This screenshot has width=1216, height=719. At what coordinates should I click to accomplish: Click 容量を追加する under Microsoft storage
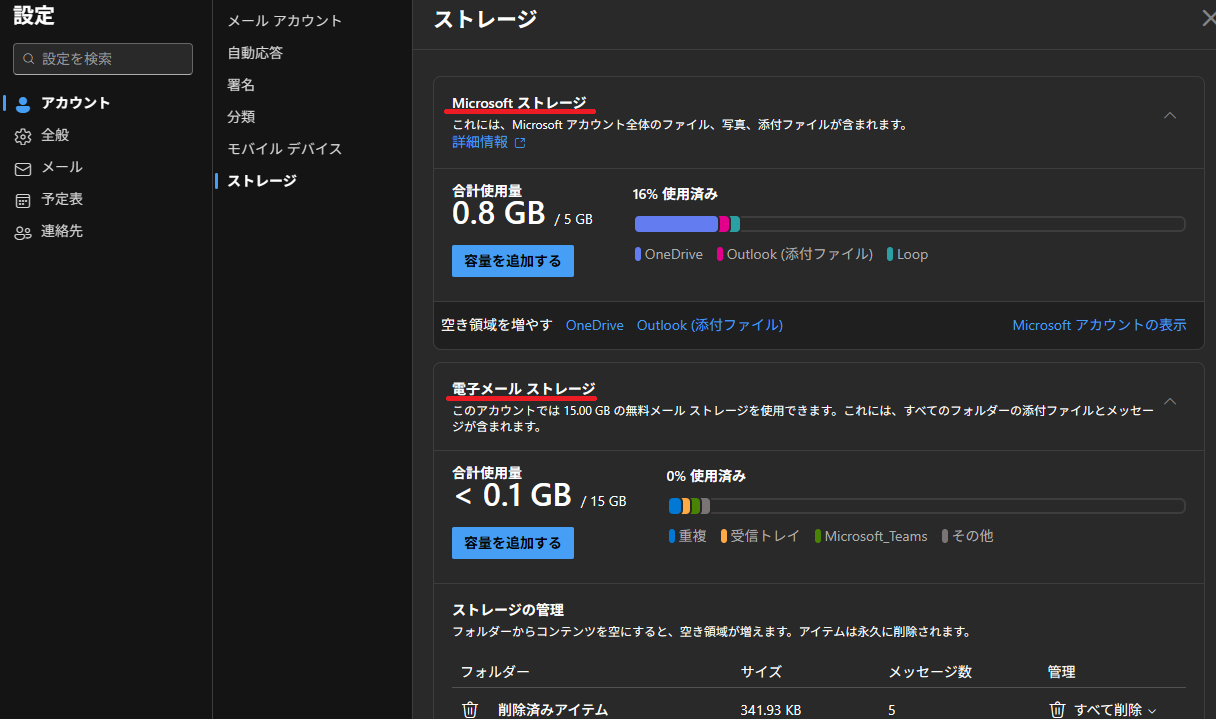(513, 261)
